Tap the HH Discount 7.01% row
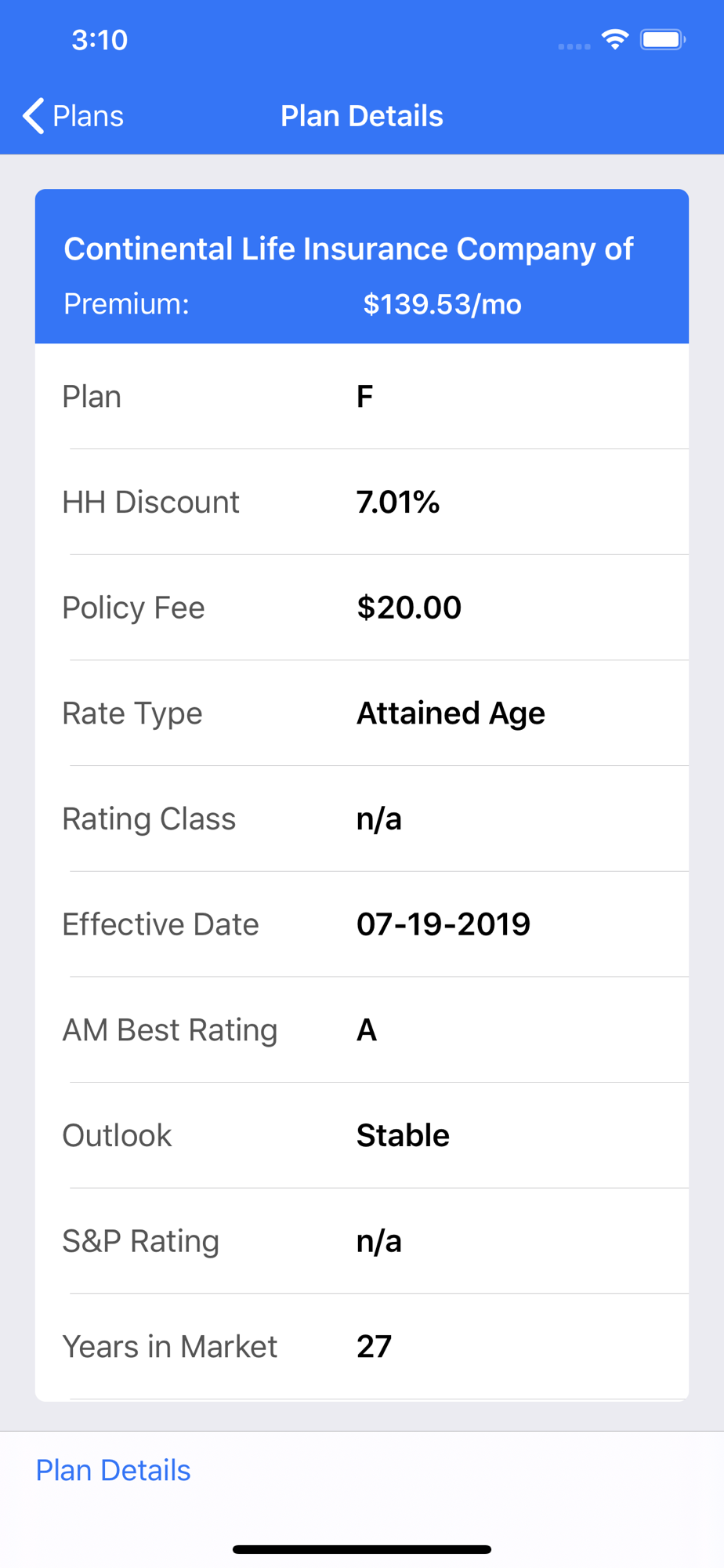Image resolution: width=724 pixels, height=1568 pixels. click(x=362, y=503)
